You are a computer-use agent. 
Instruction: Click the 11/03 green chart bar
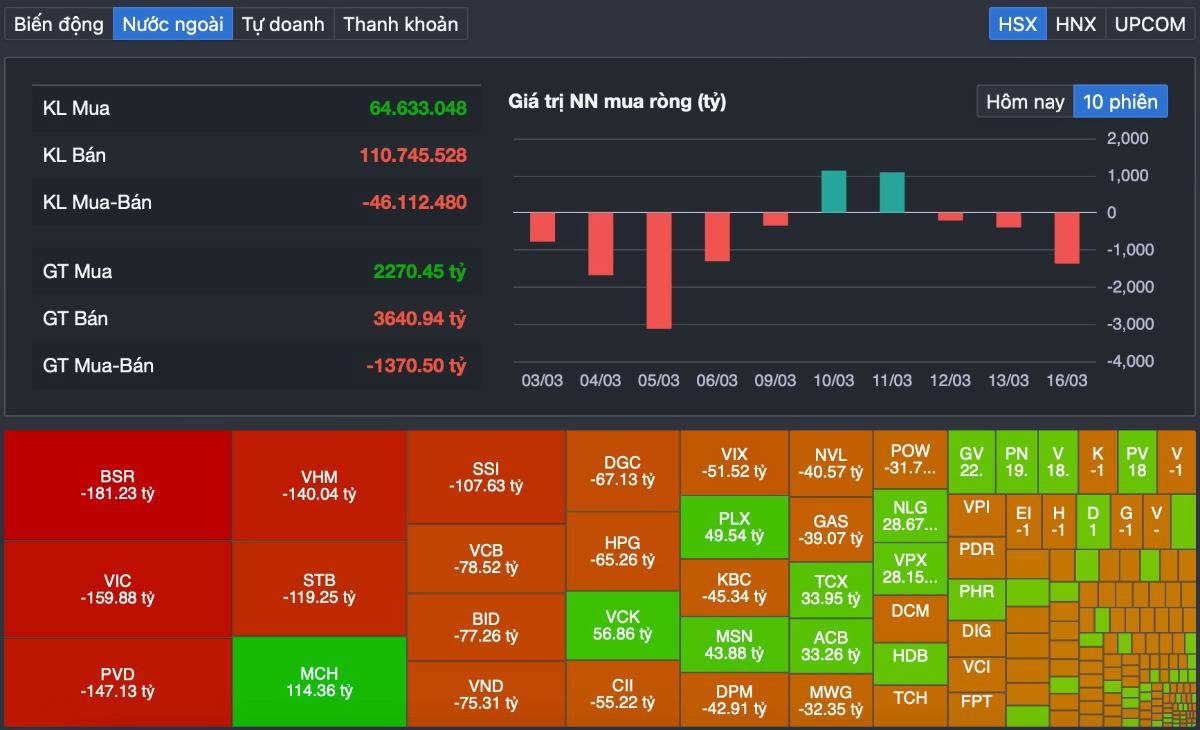point(892,192)
